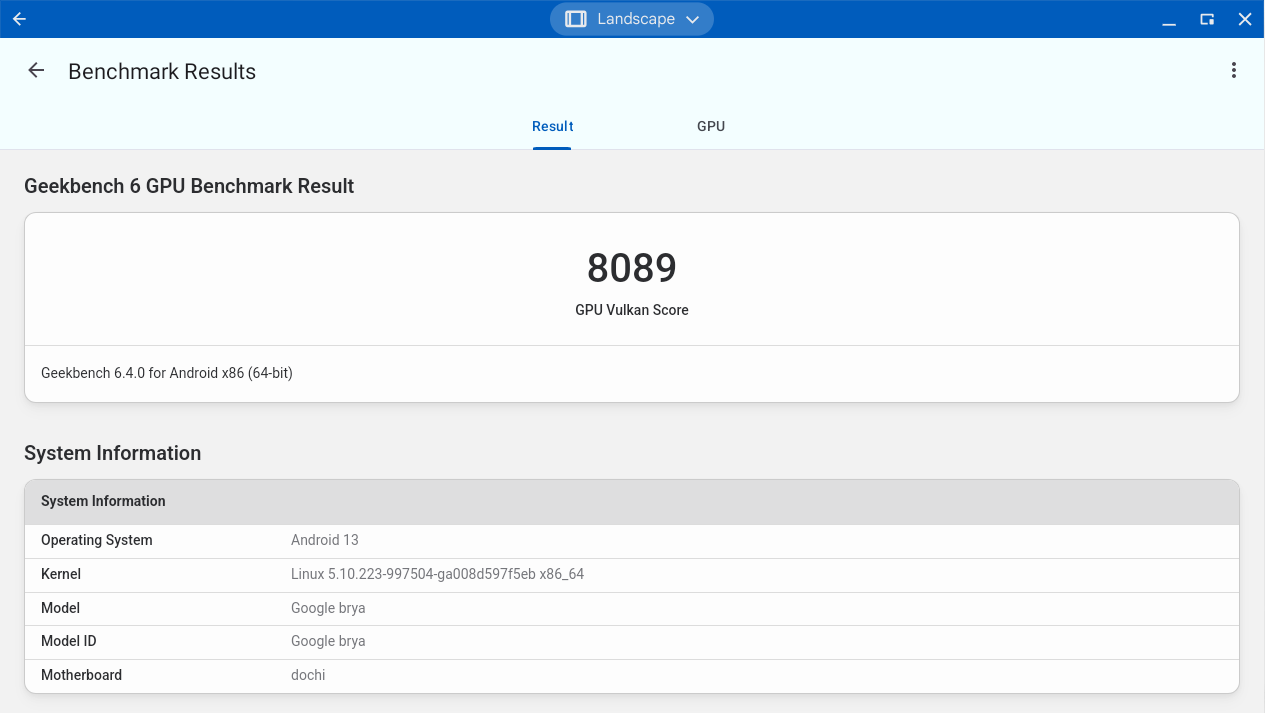Click Geekbench 6.4.0 for Android x86 text
Viewport: 1265px width, 713px height.
[x=167, y=373]
